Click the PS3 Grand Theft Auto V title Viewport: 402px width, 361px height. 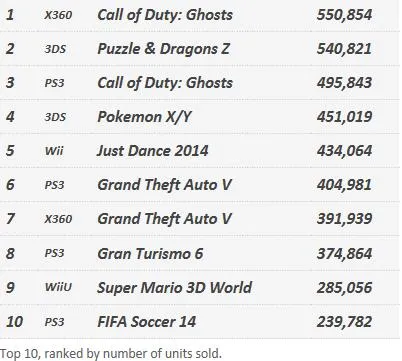click(164, 185)
